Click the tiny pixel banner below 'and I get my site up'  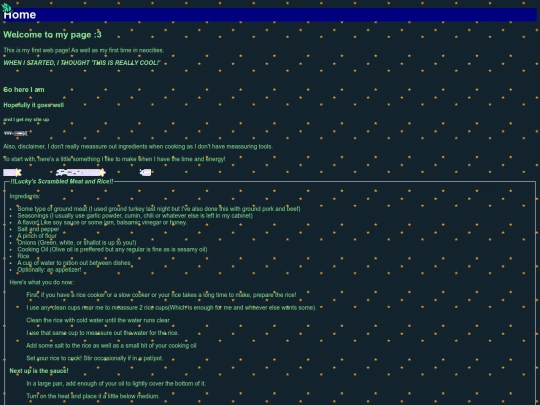[x=15, y=133]
